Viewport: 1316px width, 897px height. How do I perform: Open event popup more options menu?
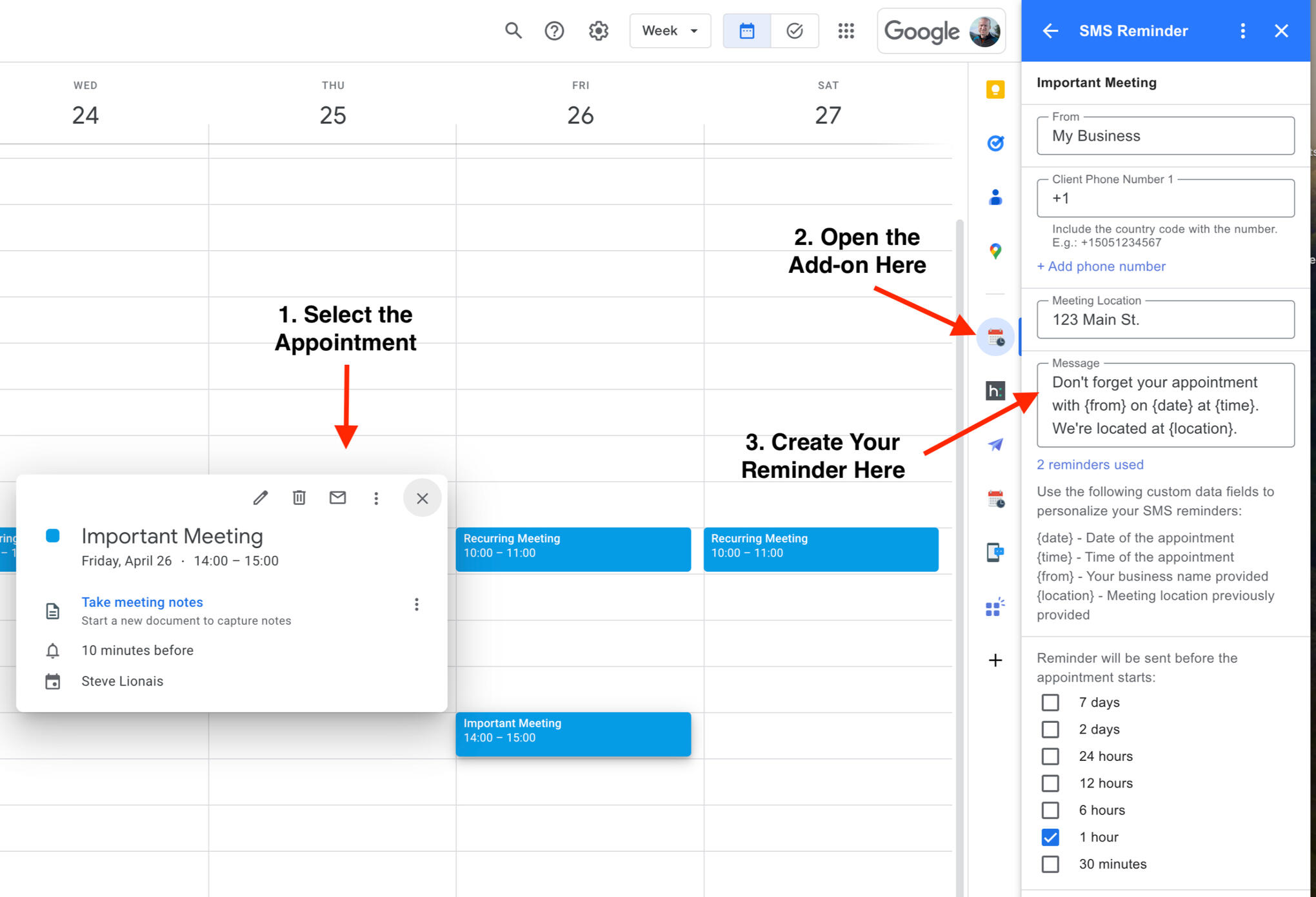(x=376, y=498)
